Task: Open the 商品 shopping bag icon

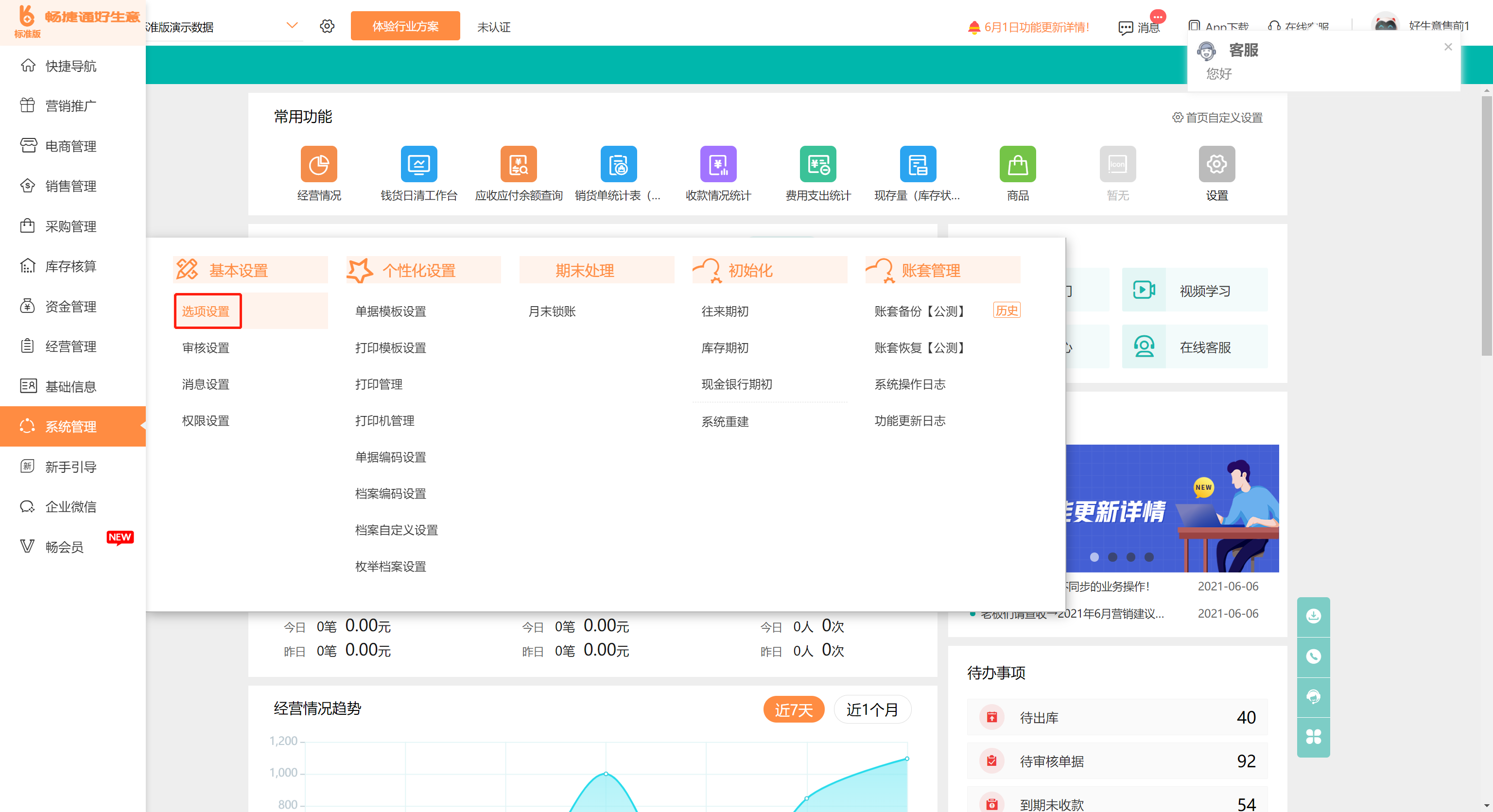Action: (x=1018, y=164)
